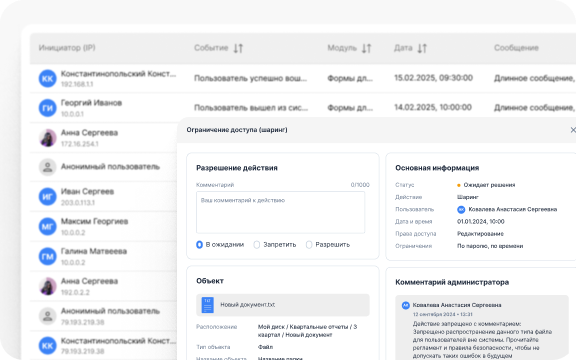Click the Комментарий администратора heading
576x360 pixels.
pos(452,282)
